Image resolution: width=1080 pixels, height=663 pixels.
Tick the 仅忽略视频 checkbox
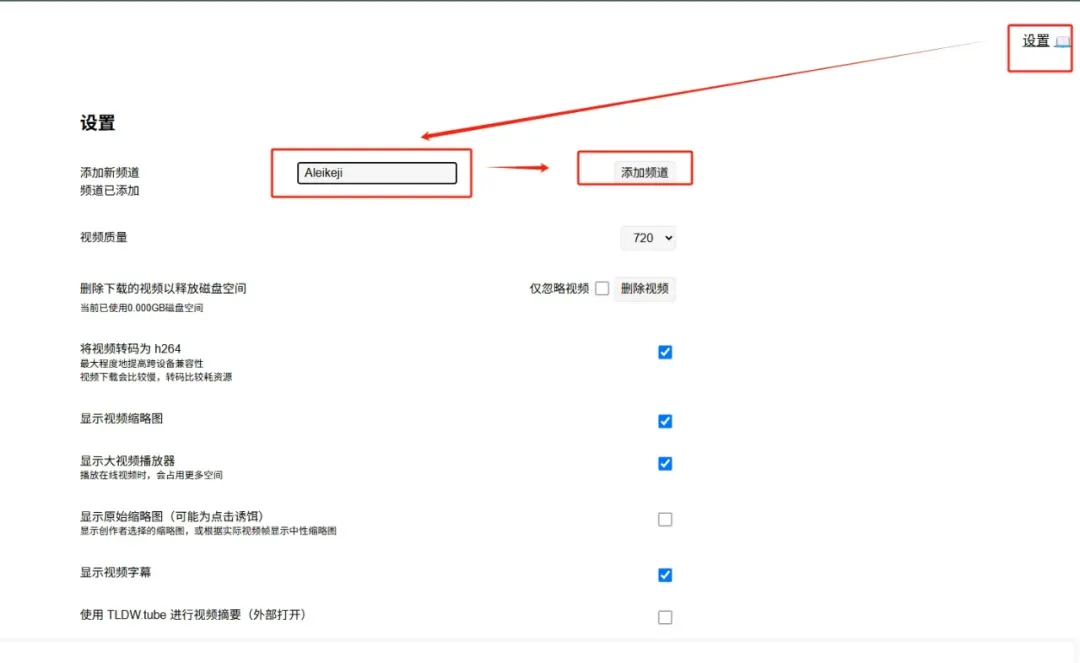click(602, 289)
